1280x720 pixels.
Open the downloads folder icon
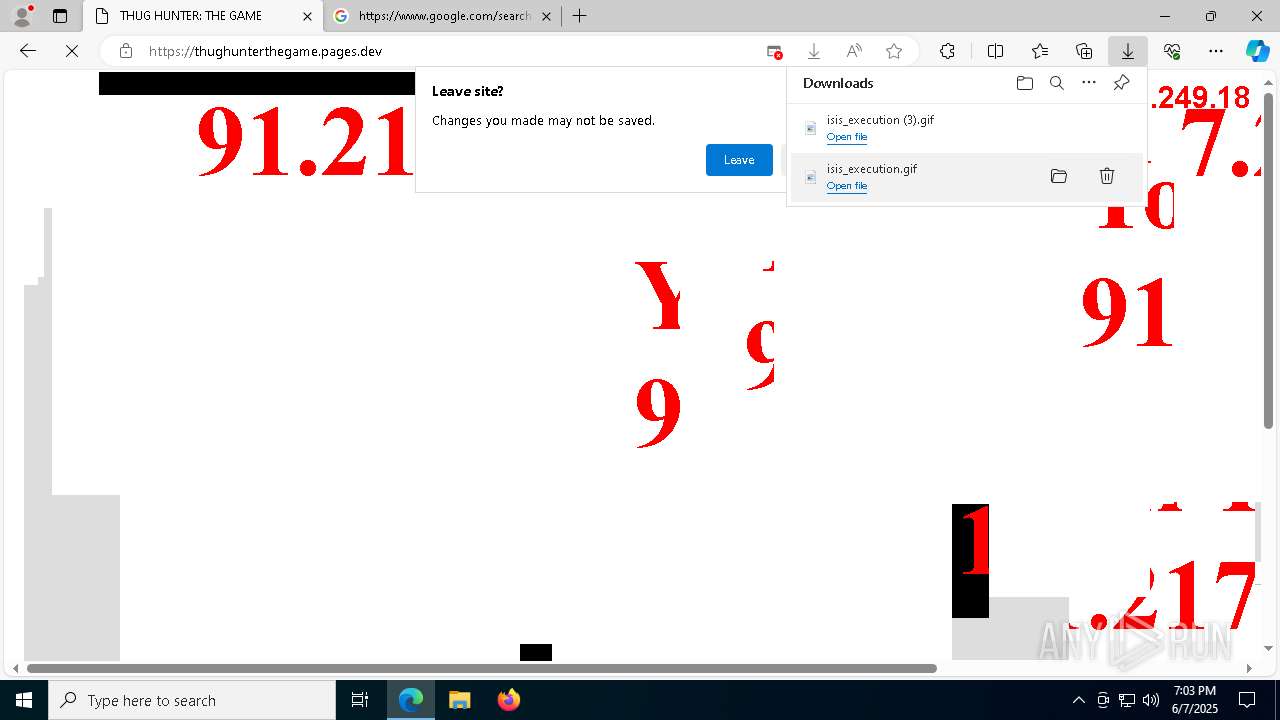[1024, 83]
